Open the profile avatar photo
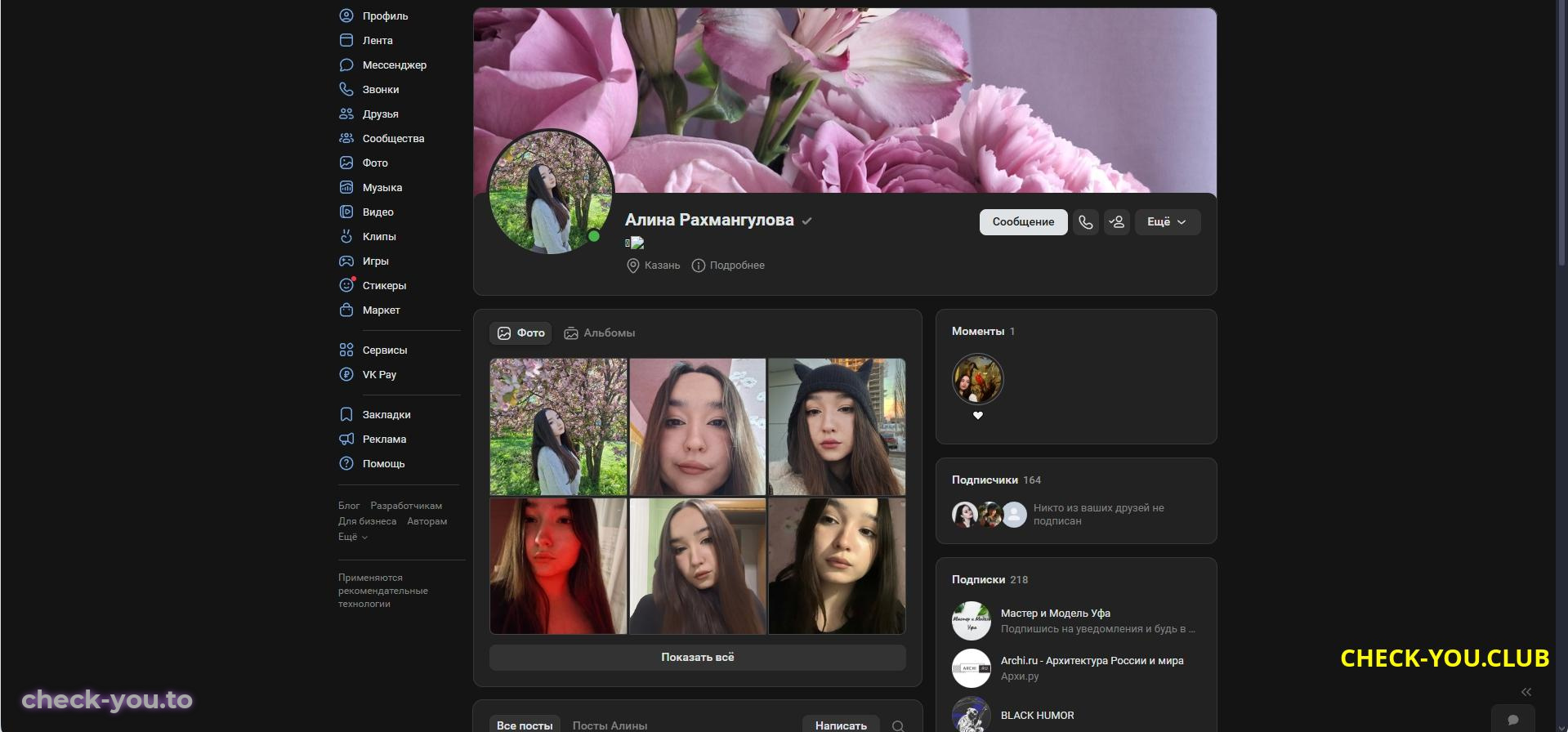The image size is (1568, 732). pos(551,192)
